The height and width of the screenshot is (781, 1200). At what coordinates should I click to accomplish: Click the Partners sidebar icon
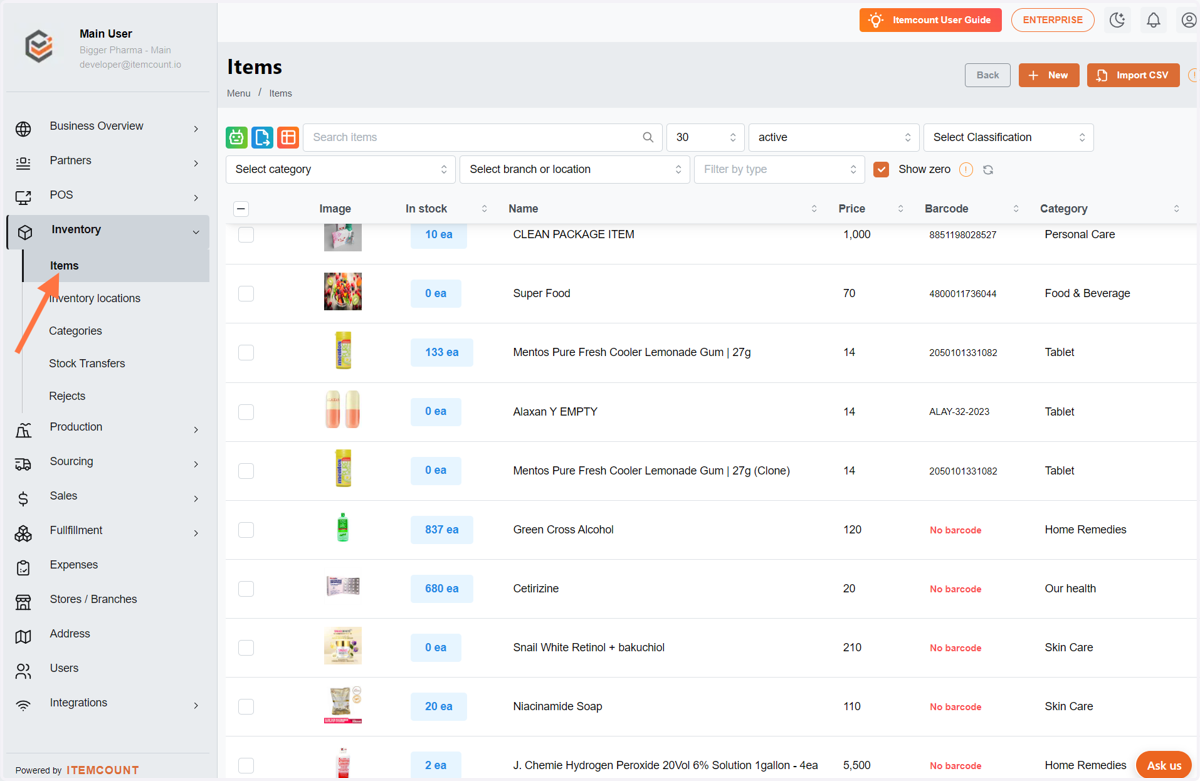[23, 162]
